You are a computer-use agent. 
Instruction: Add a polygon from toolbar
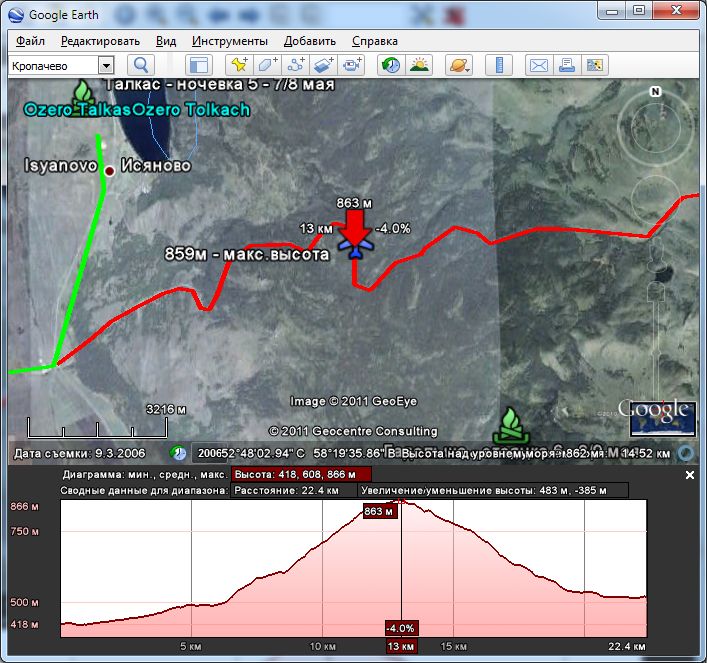tap(267, 65)
